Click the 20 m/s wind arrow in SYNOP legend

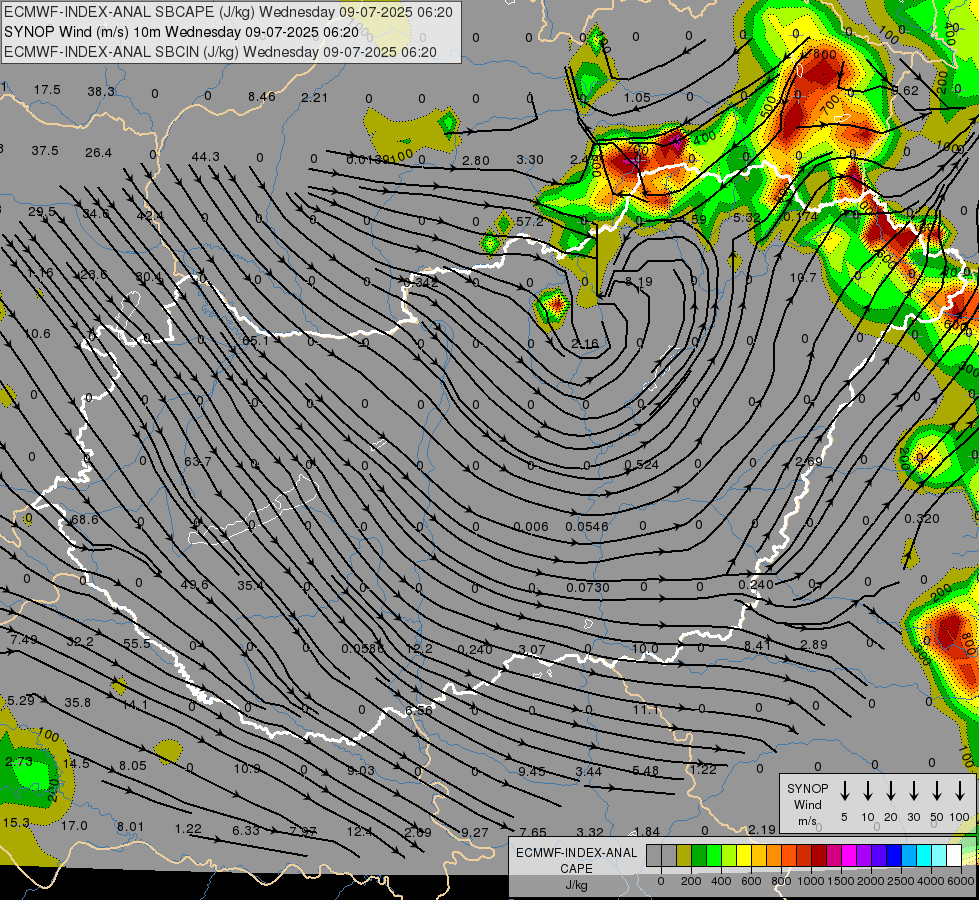[x=890, y=791]
